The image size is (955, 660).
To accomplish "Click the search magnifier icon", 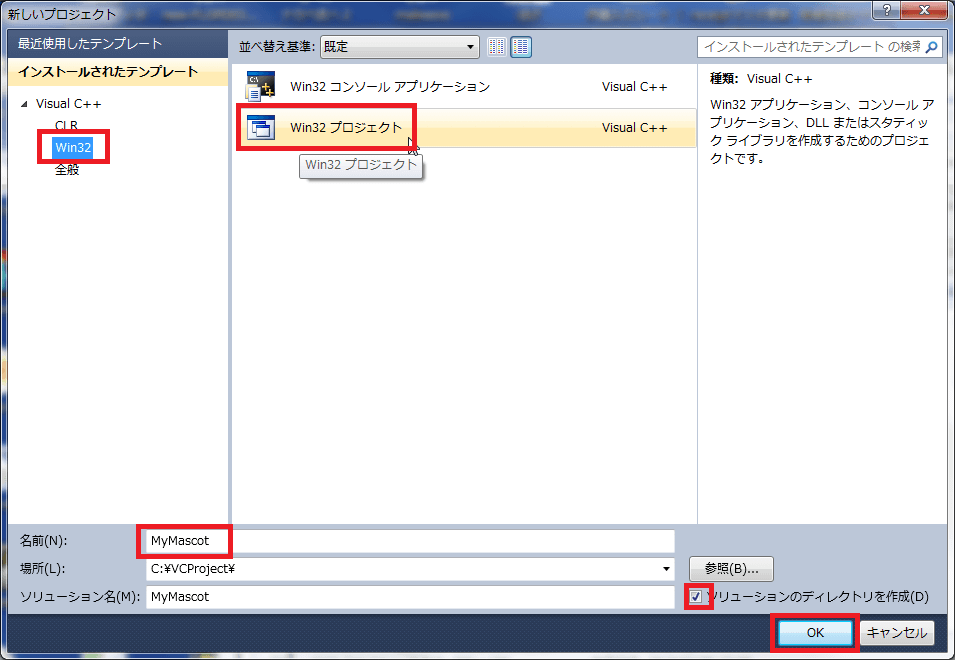I will tap(931, 47).
